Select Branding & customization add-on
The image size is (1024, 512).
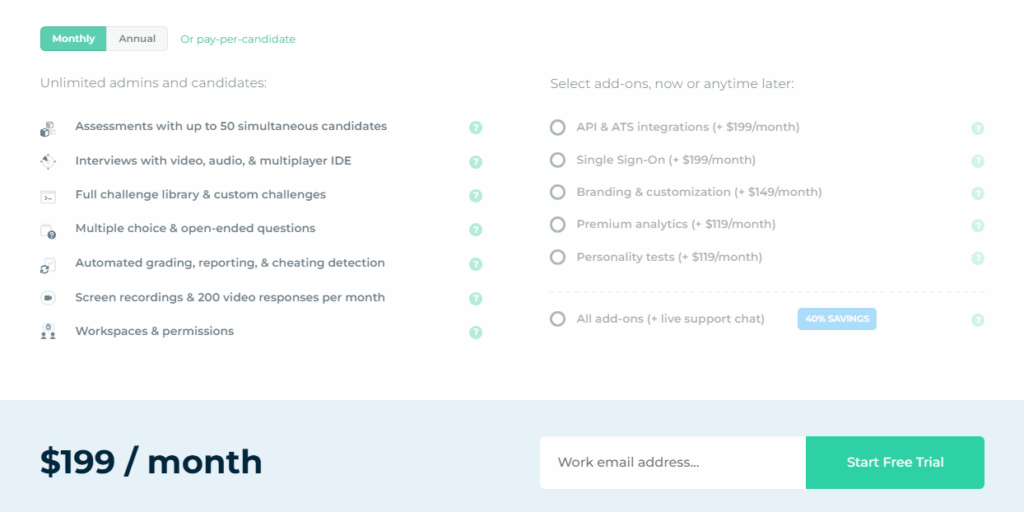click(x=558, y=192)
